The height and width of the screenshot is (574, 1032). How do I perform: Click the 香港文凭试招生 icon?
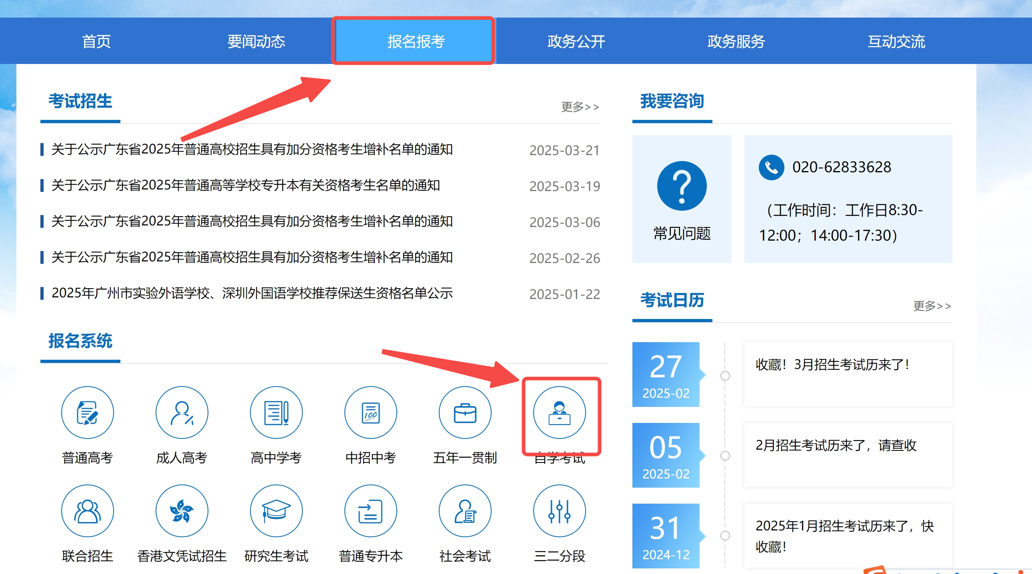click(x=181, y=512)
